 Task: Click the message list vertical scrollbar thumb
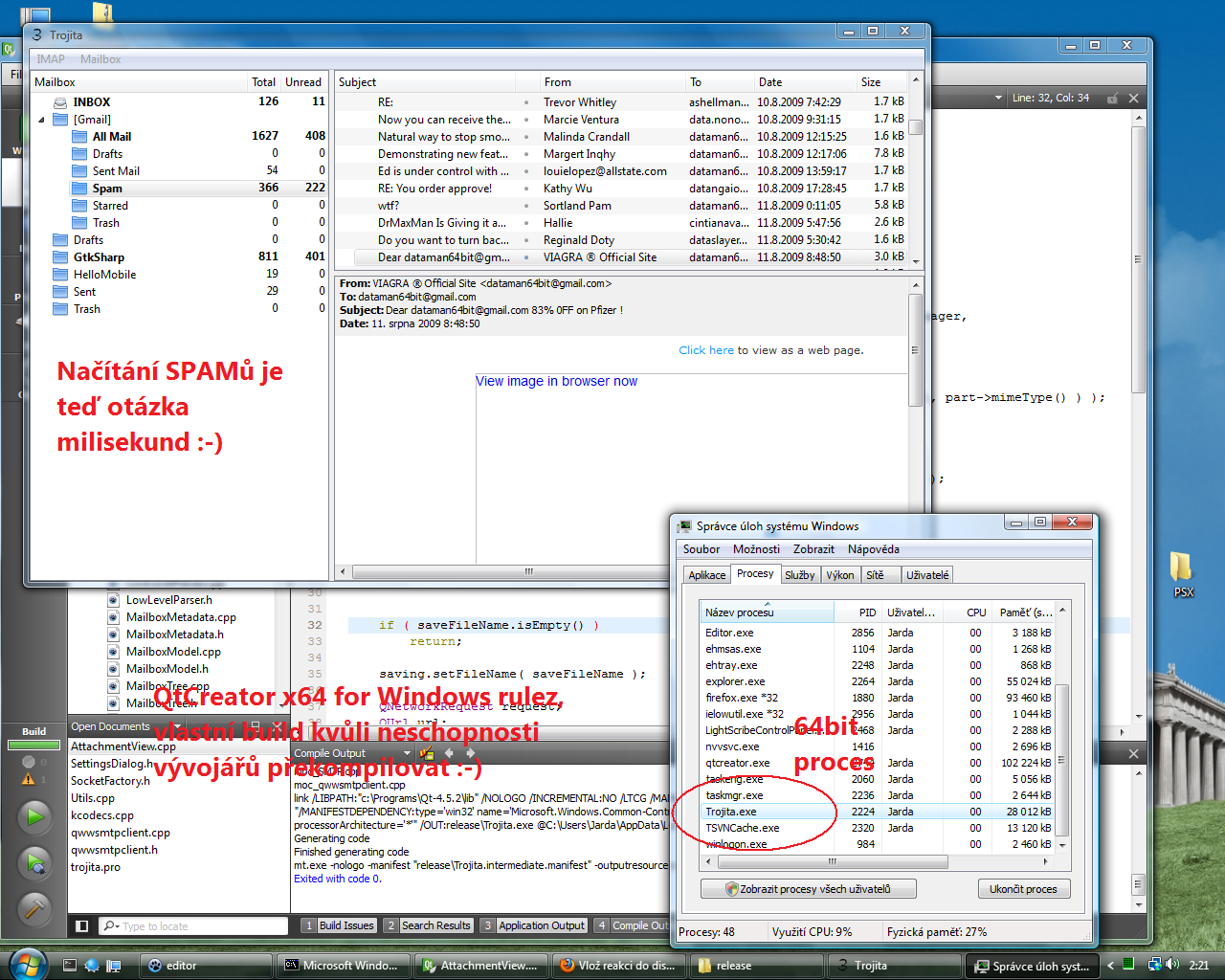coord(916,127)
